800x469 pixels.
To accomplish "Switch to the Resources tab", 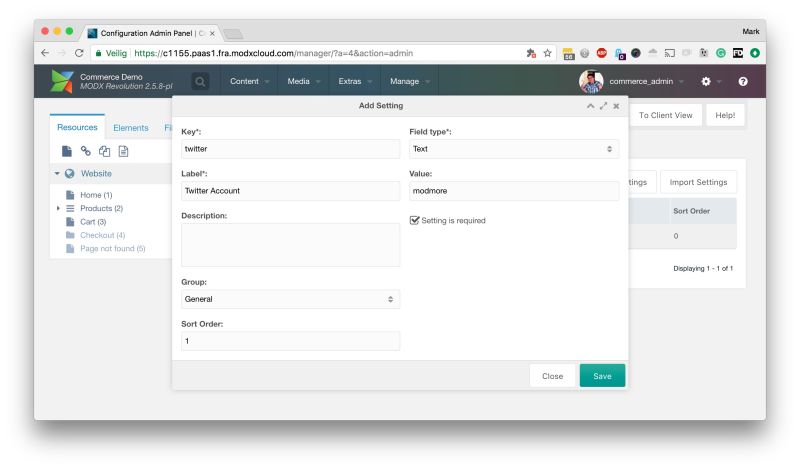I will (x=77, y=127).
